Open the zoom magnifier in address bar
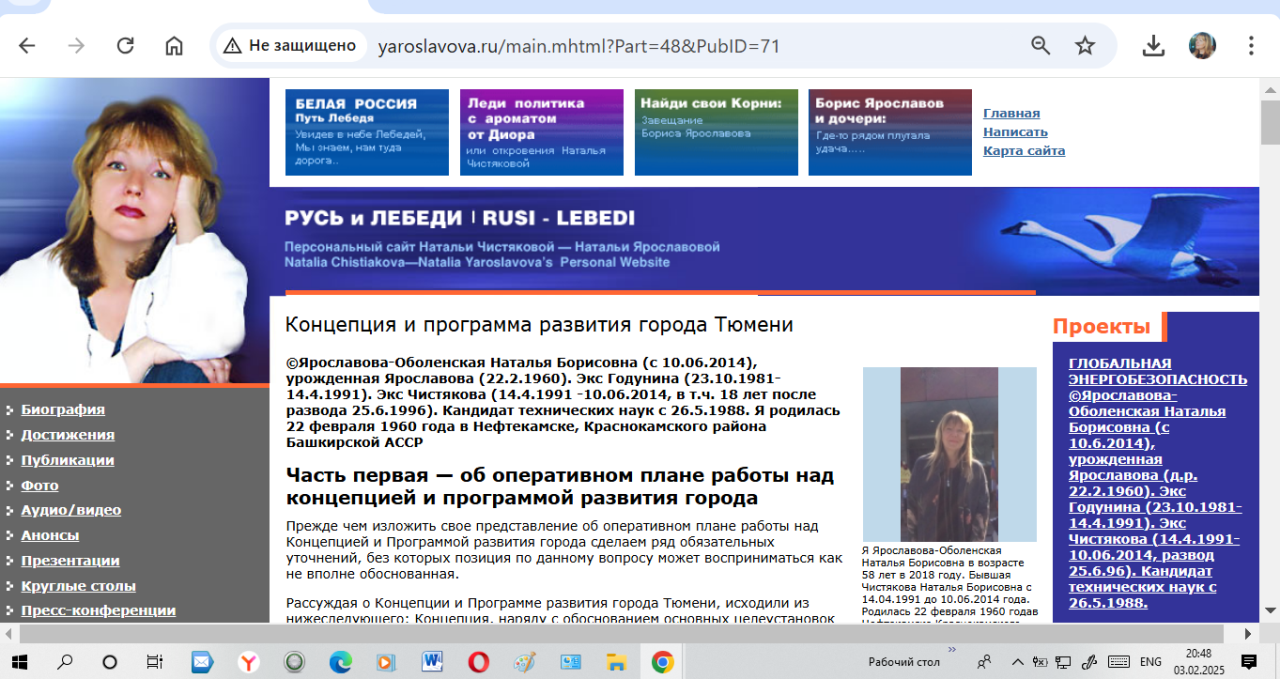1280x679 pixels. coord(1041,46)
